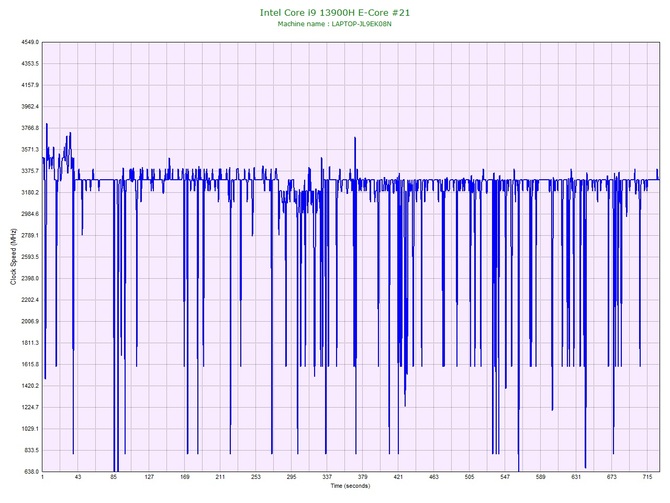The width and height of the screenshot is (670, 503).
Task: Click the x-axis tick label 421
Action: pos(398,477)
